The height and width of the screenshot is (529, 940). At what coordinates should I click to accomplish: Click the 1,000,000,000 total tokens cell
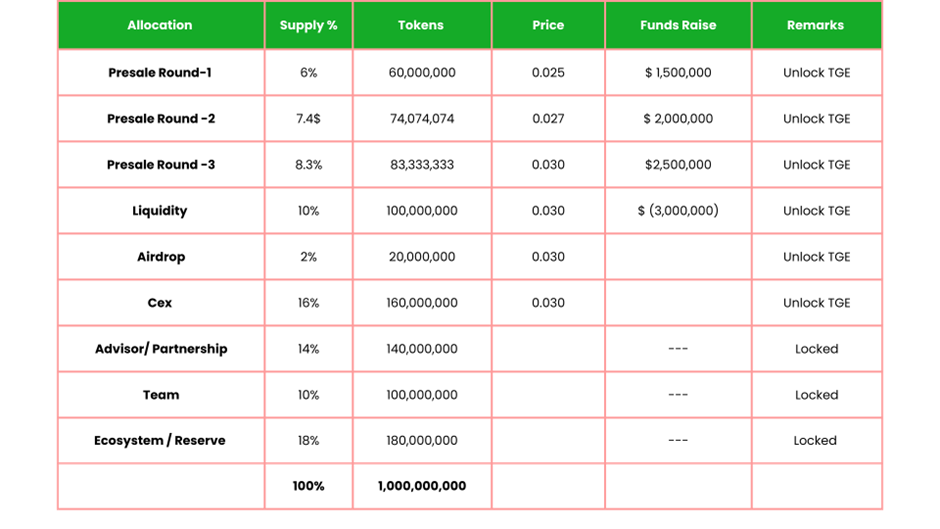(x=422, y=486)
